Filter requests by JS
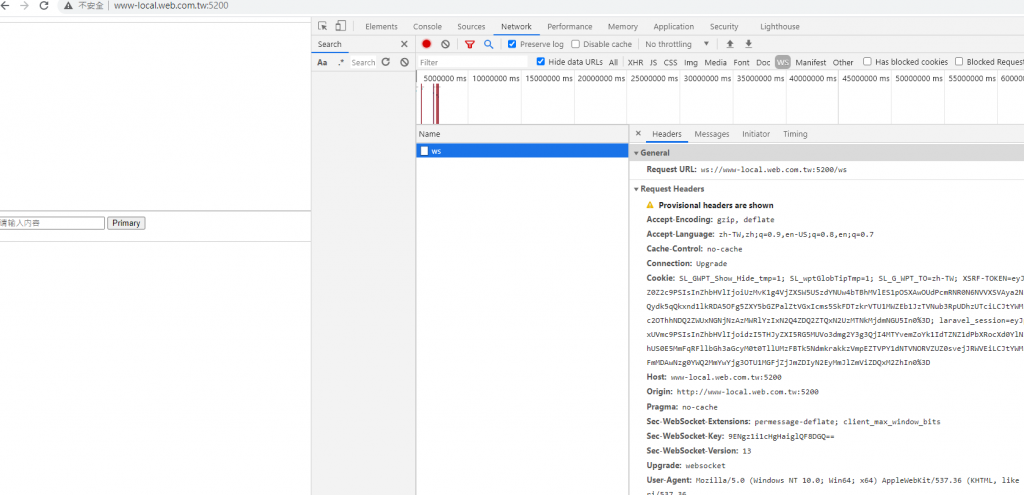Viewport: 1024px width, 495px height. (653, 63)
